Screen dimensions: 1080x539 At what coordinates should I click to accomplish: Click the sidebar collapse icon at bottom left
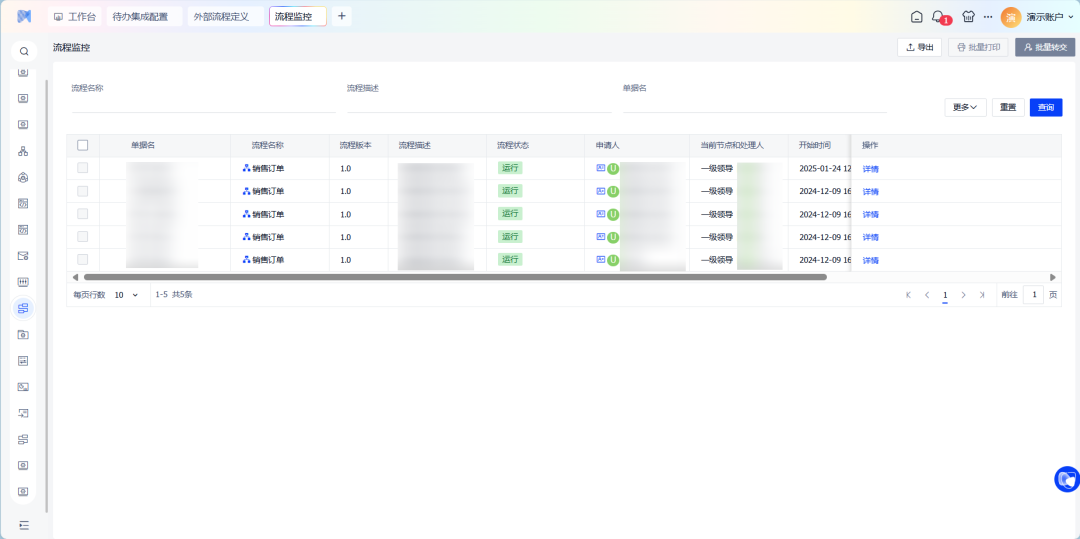[24, 525]
